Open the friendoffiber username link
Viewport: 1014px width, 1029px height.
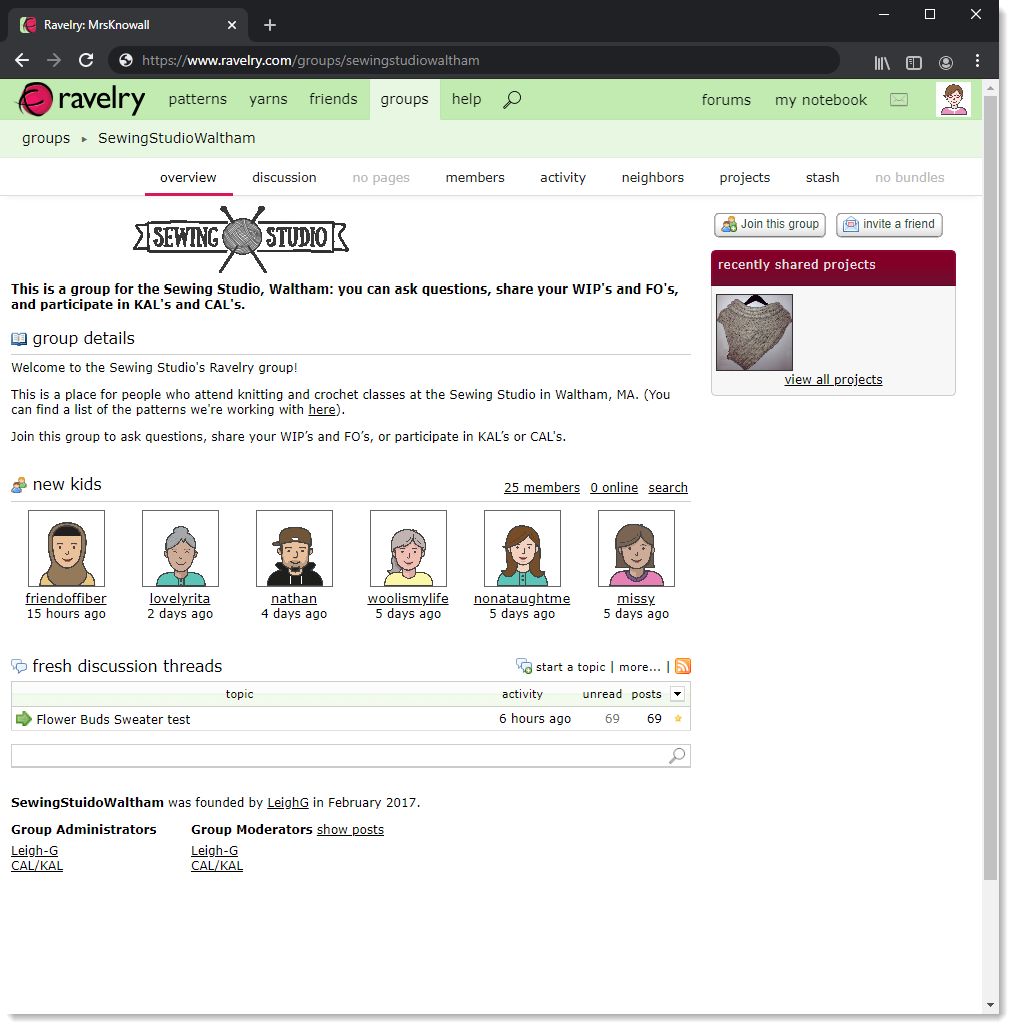pyautogui.click(x=66, y=598)
